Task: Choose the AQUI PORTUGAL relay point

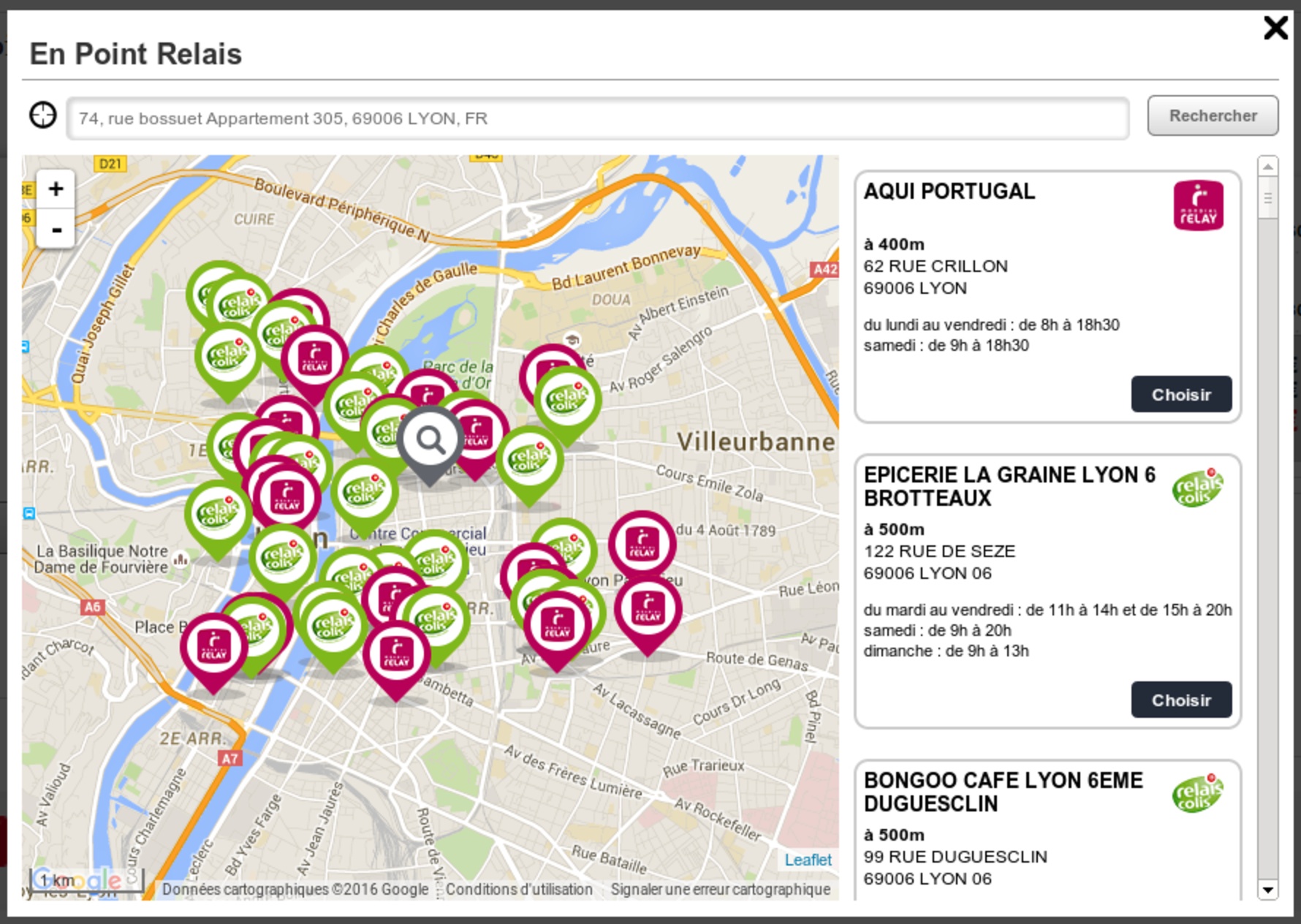Action: 1181,395
